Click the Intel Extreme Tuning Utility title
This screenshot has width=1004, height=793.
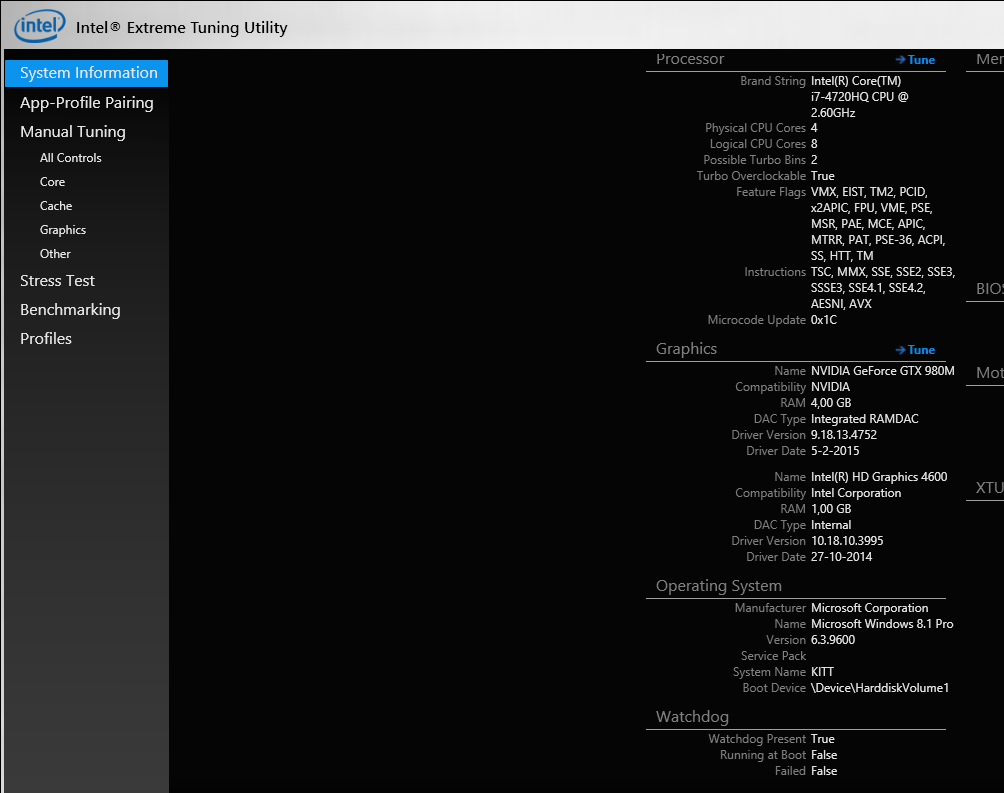click(x=182, y=28)
